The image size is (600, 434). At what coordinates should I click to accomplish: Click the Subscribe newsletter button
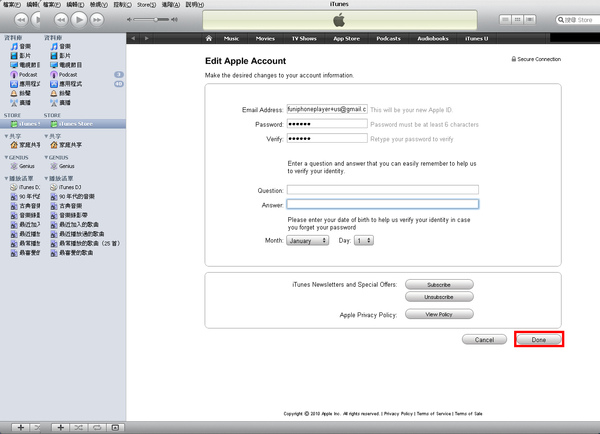click(439, 285)
